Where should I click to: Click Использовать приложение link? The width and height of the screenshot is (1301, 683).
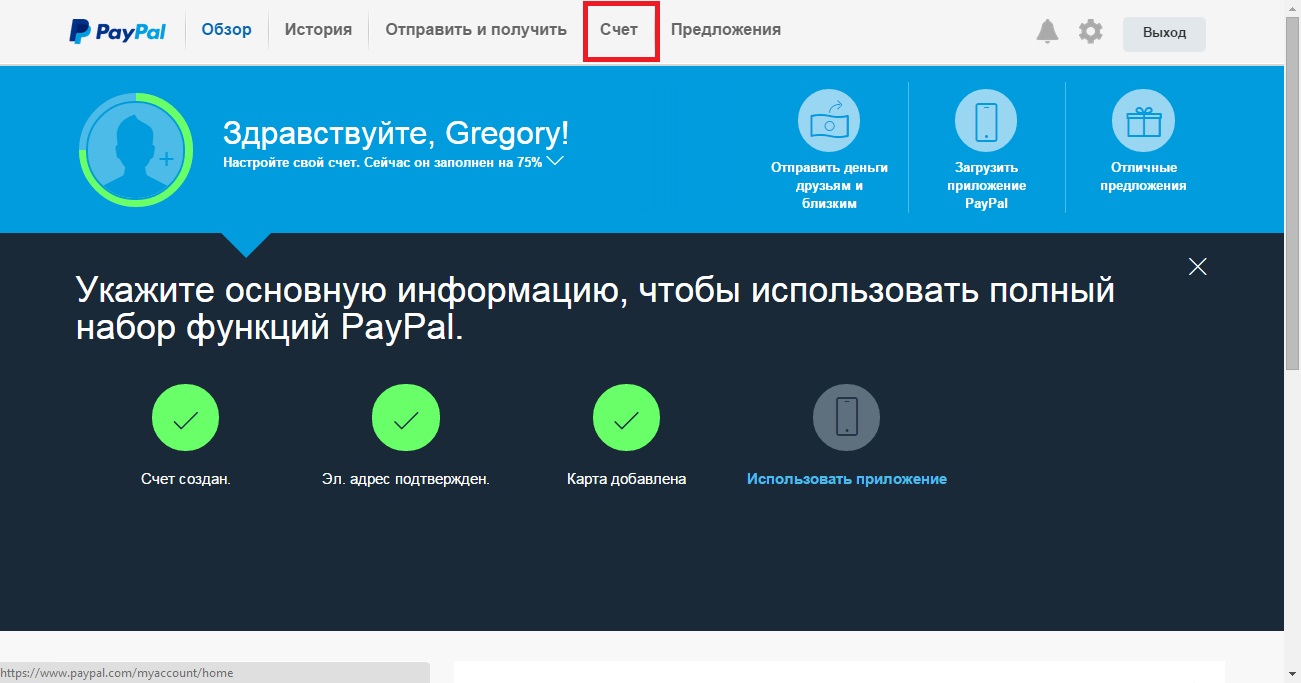point(847,479)
